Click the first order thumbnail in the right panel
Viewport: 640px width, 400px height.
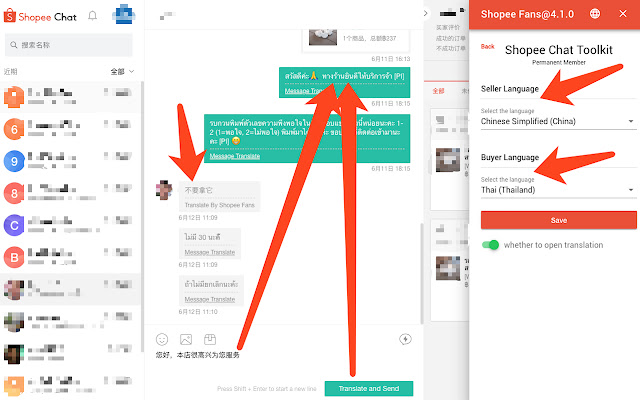point(447,160)
